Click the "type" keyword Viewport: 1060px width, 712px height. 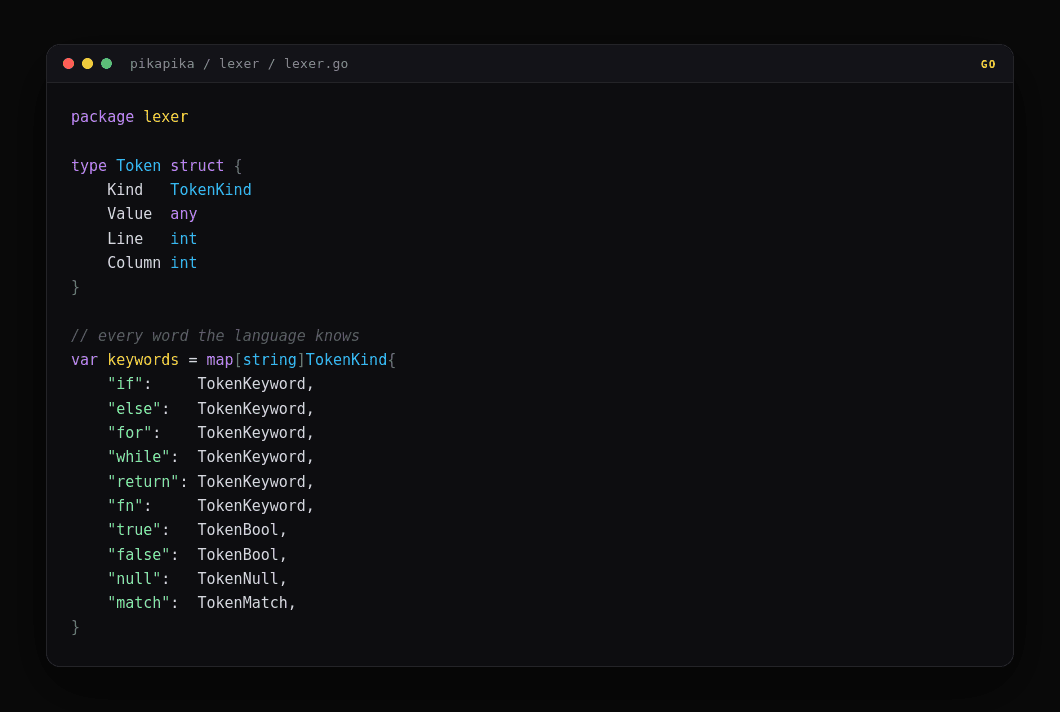click(89, 166)
